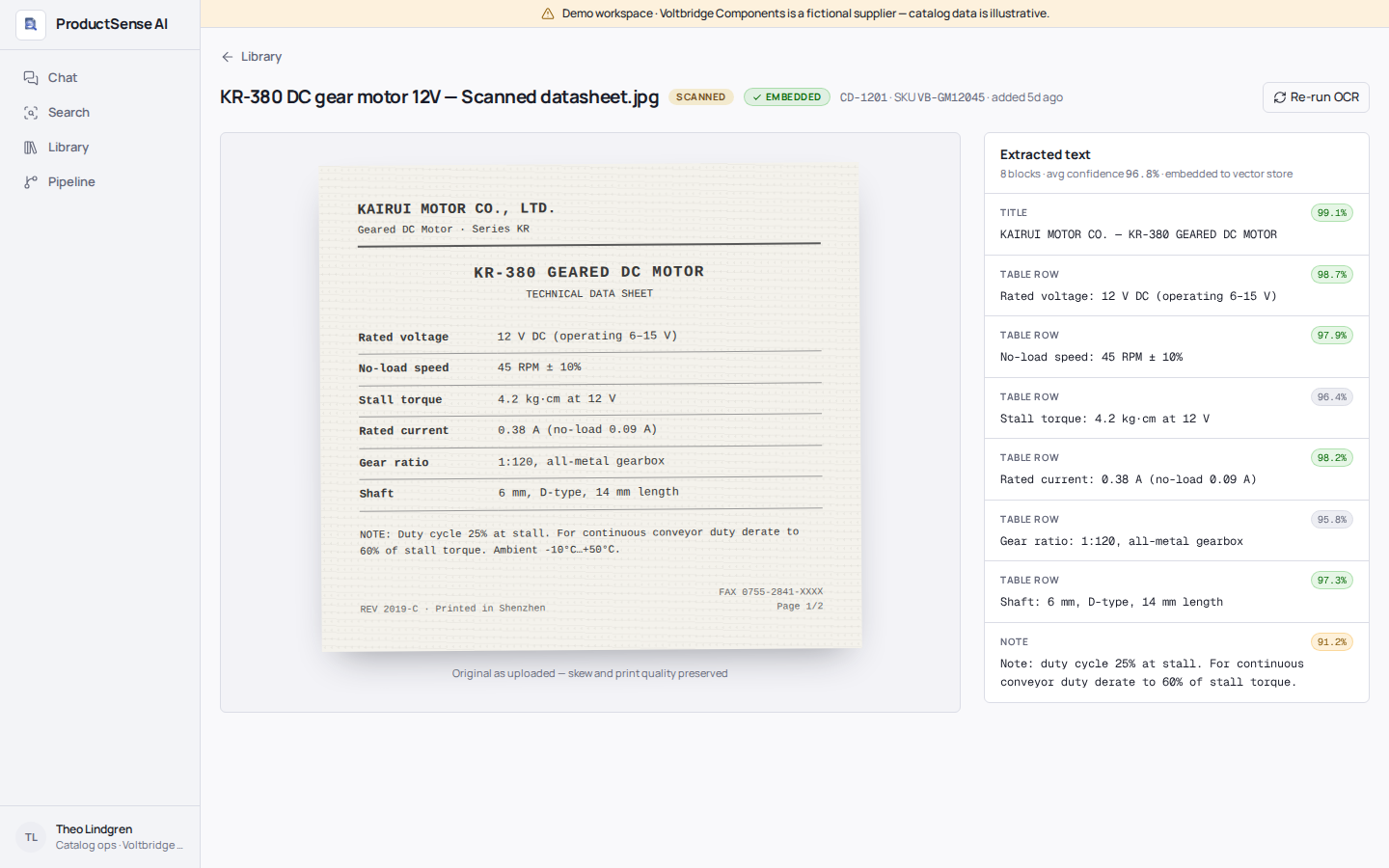Click REV 2019-C footer in scan
The width and height of the screenshot is (1389, 868).
452,609
